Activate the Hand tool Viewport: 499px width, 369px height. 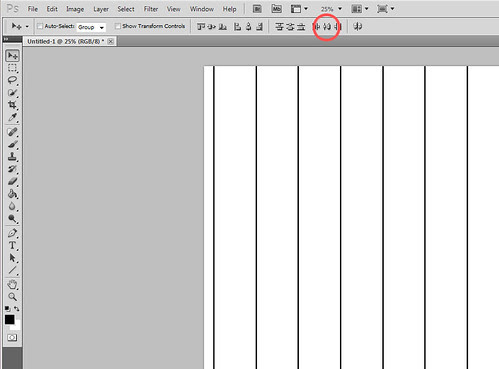(x=12, y=284)
